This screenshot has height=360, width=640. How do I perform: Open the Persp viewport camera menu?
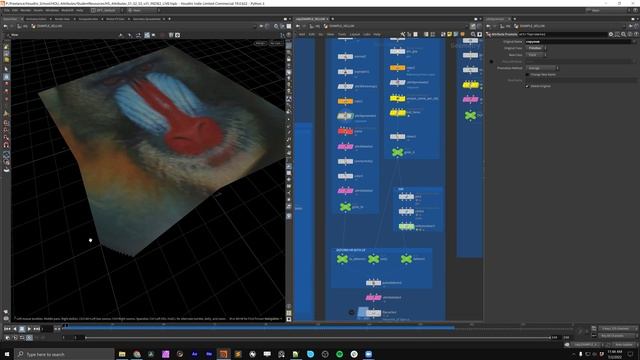coord(260,43)
